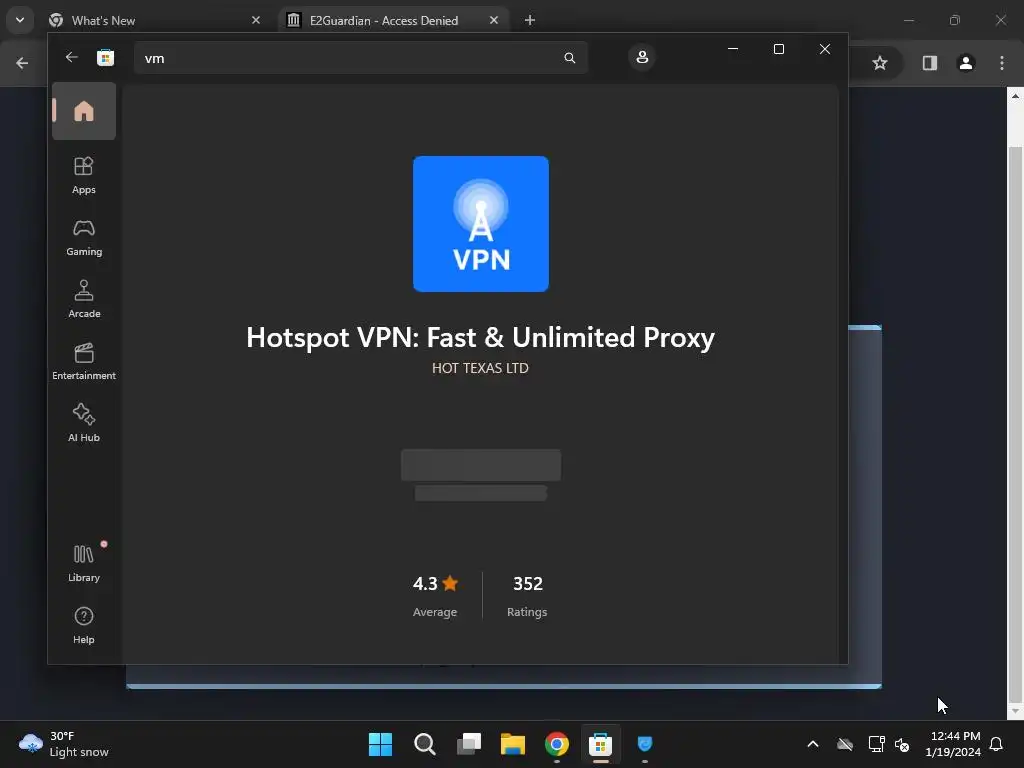Open the Store user profile icon
Image resolution: width=1024 pixels, height=768 pixels.
[642, 57]
